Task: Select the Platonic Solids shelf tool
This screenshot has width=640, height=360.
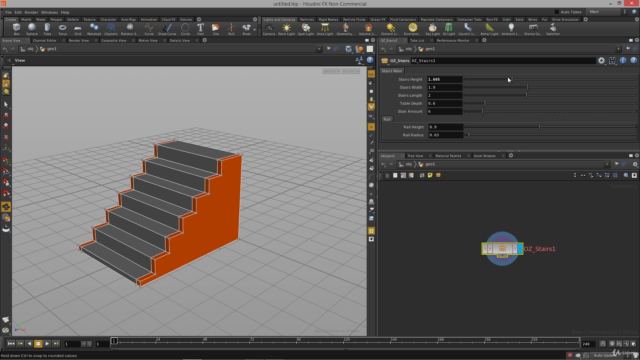Action: 130,29
